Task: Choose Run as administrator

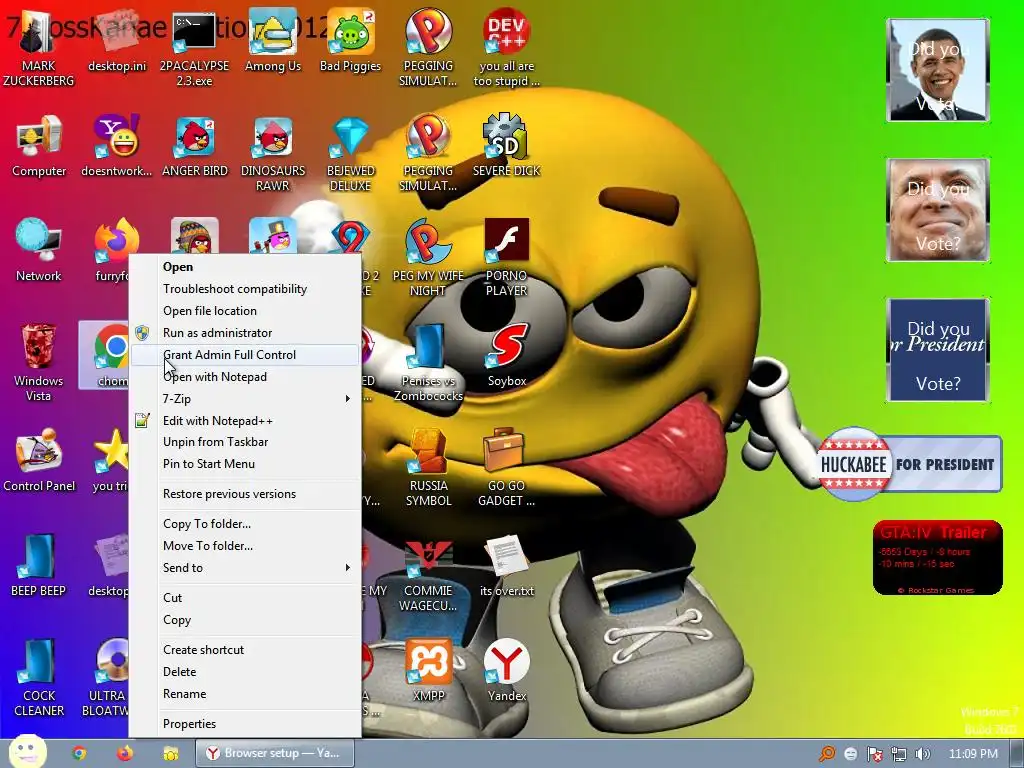Action: 245,332
